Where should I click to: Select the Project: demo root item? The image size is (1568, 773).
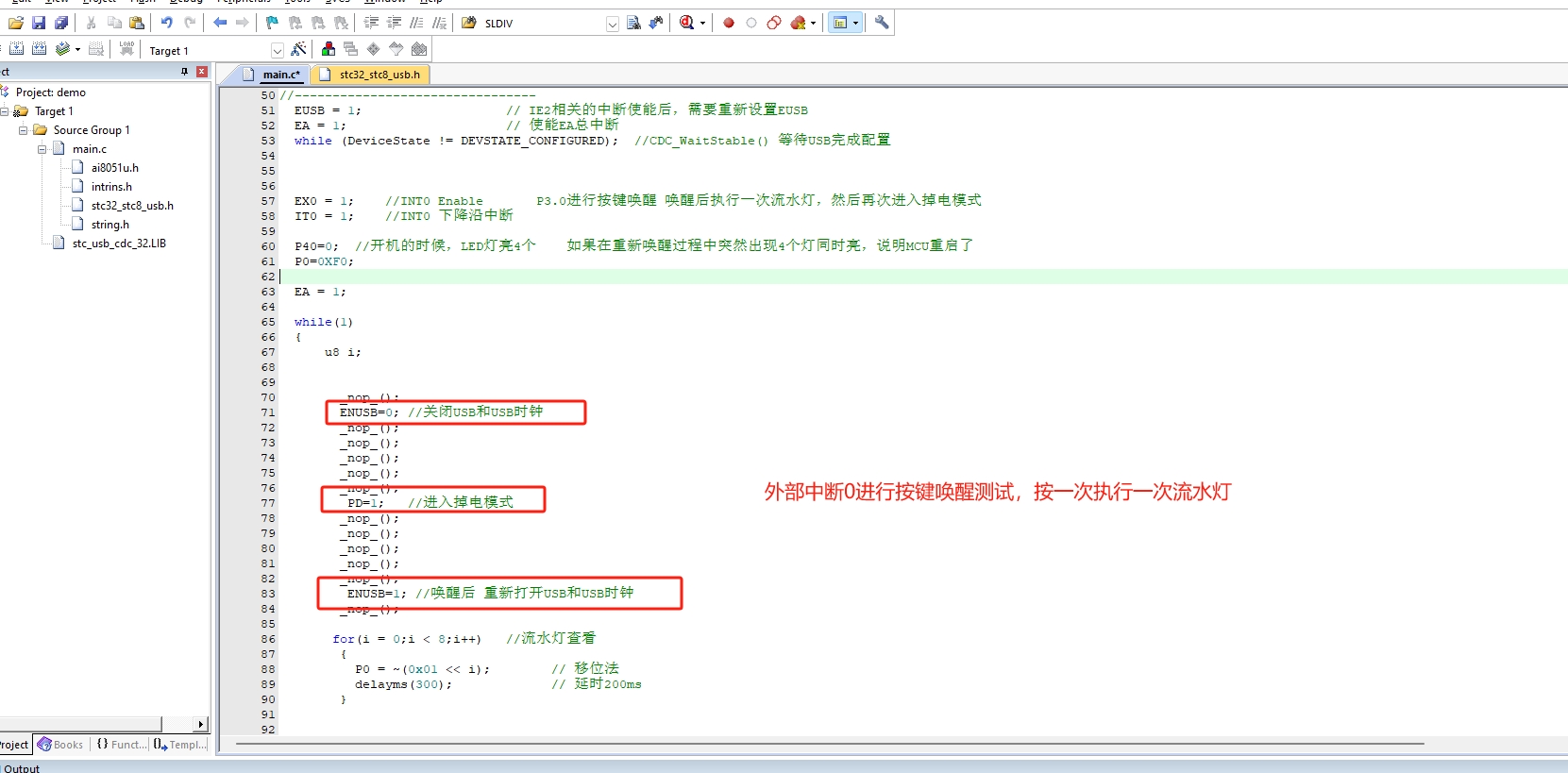[51, 92]
